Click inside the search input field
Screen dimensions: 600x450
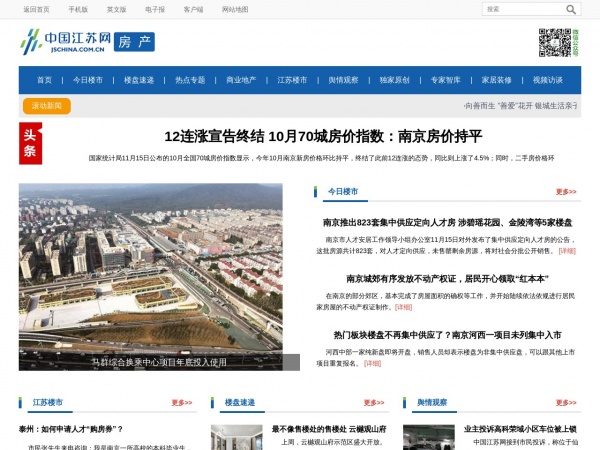coord(520,9)
